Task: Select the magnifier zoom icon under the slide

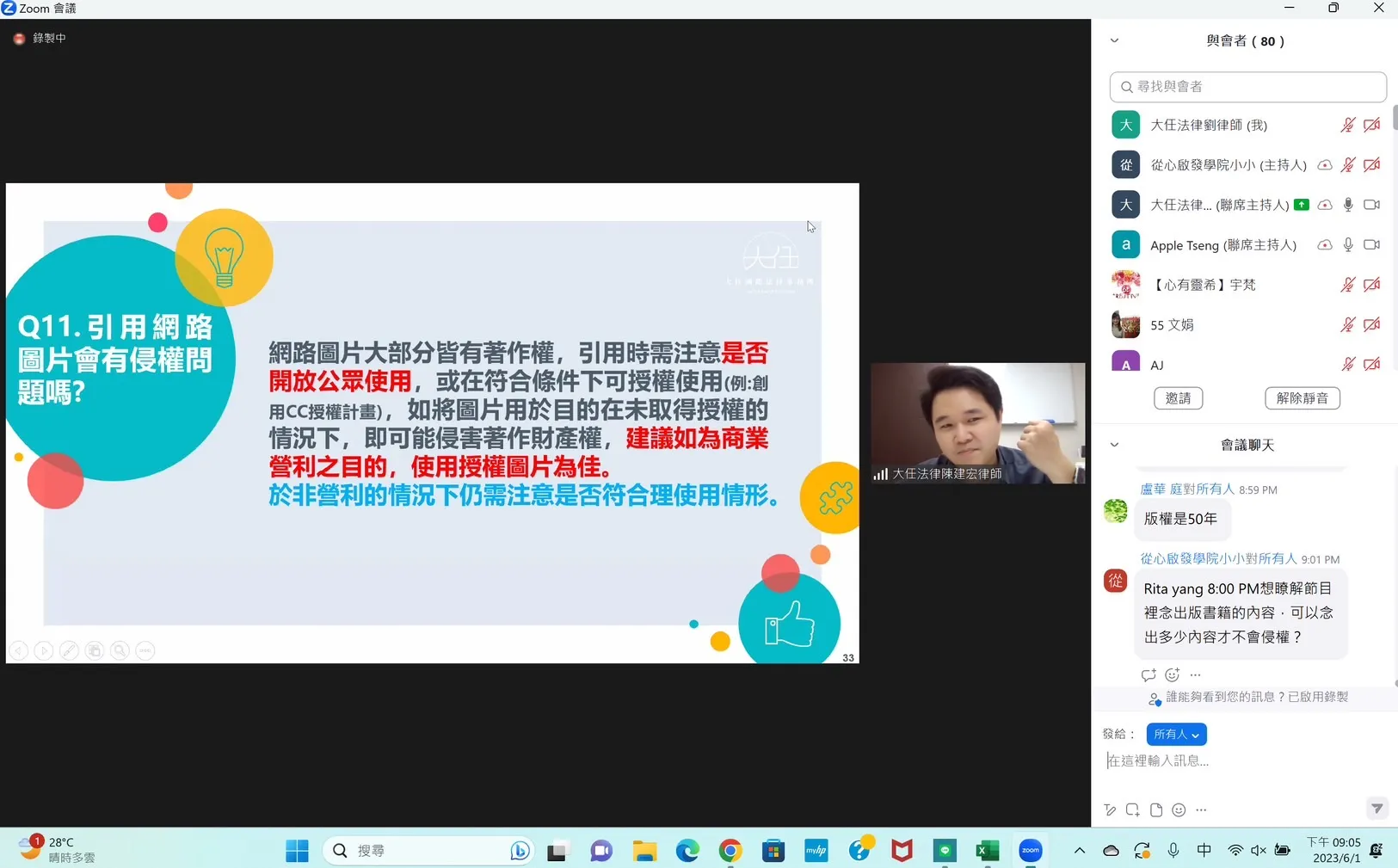Action: (119, 651)
